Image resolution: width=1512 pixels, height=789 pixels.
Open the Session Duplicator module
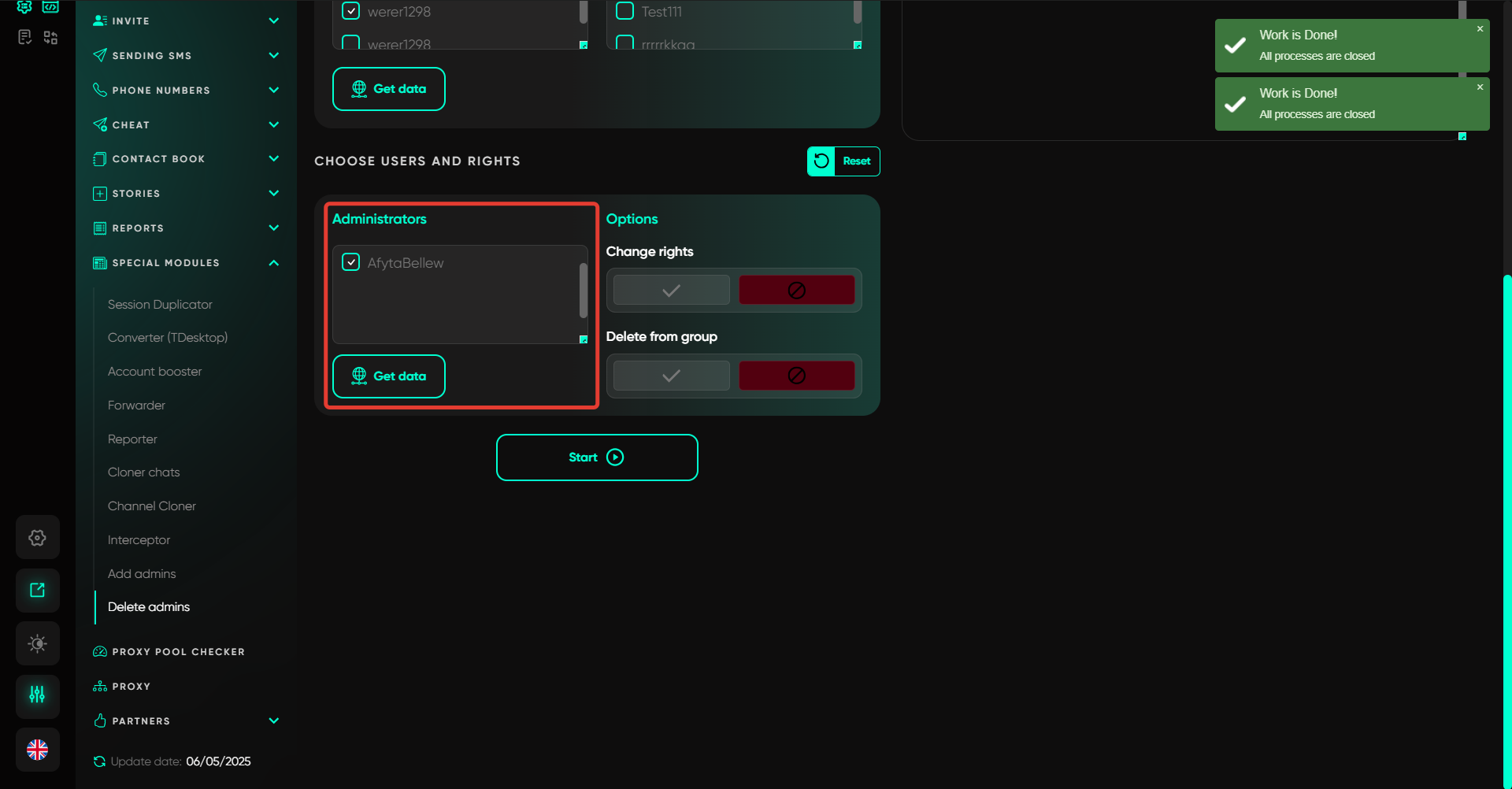tap(160, 305)
